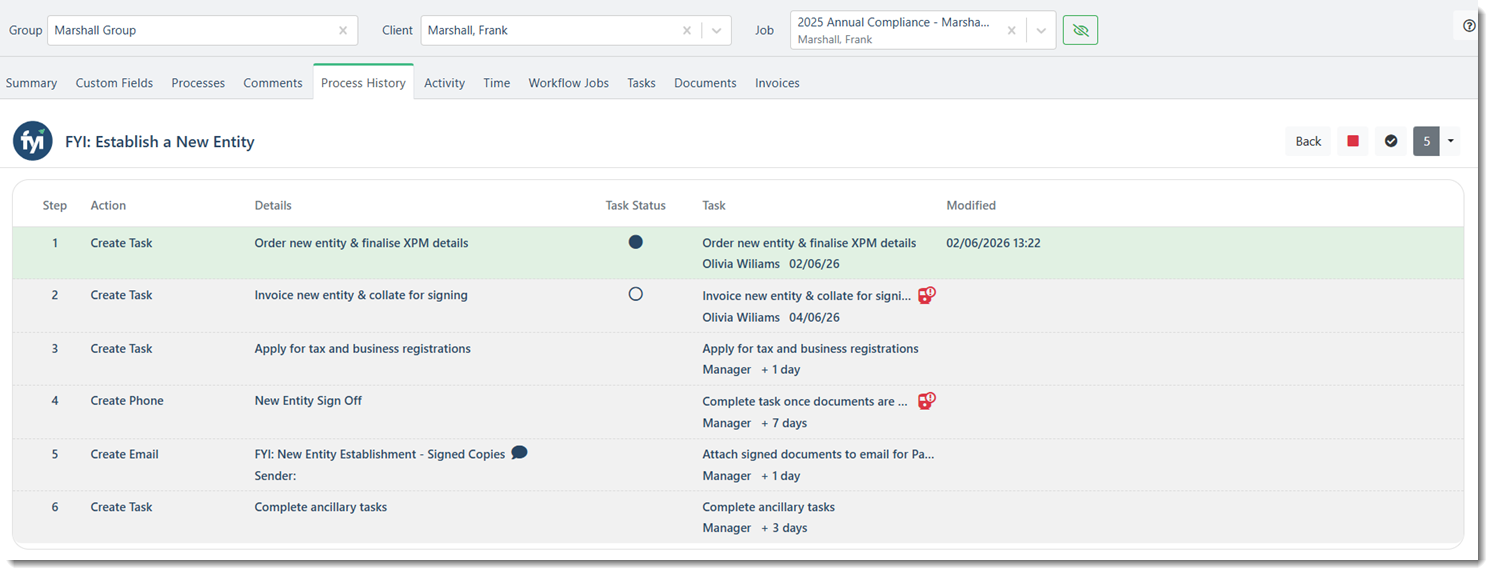Click 'Attach signed documents to email' task

pyautogui.click(x=818, y=454)
